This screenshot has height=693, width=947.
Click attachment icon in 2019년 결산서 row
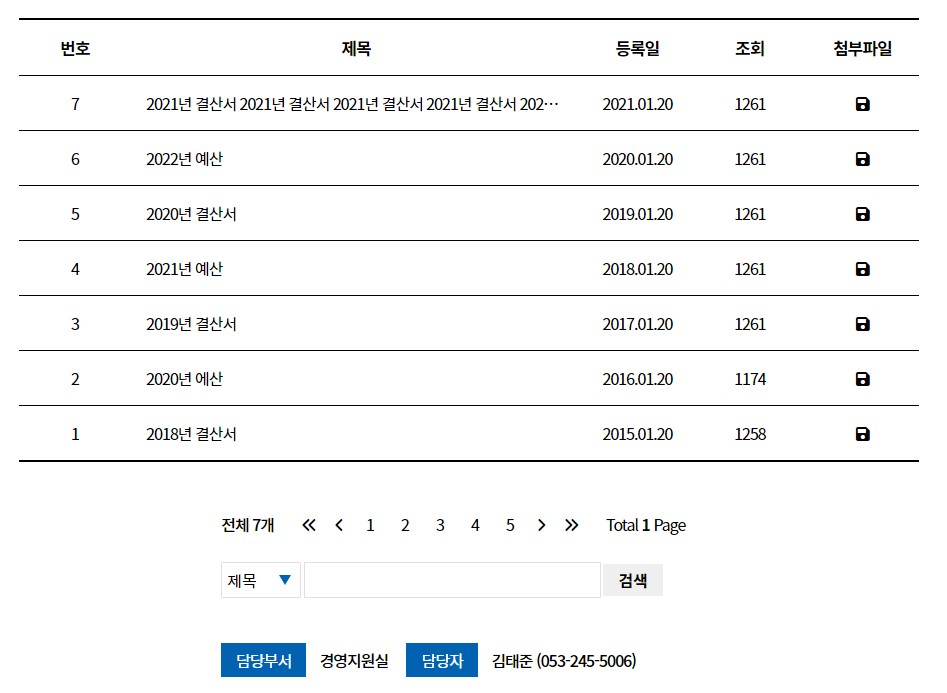pyautogui.click(x=862, y=324)
